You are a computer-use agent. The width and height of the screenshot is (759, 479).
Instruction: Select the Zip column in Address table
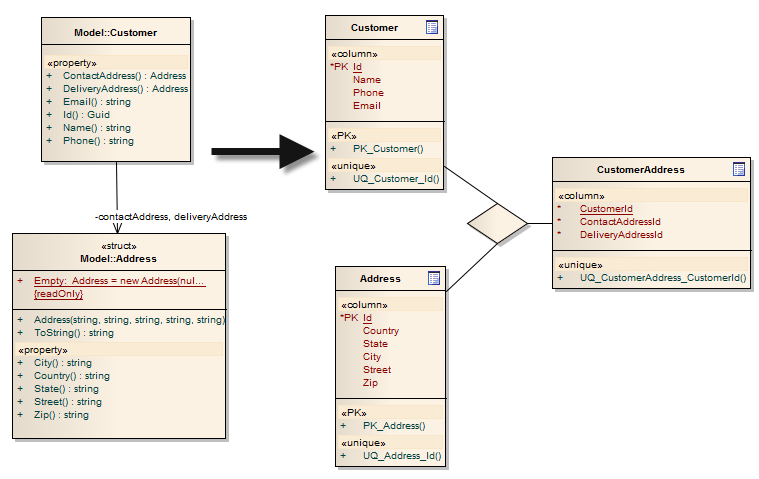(x=370, y=383)
